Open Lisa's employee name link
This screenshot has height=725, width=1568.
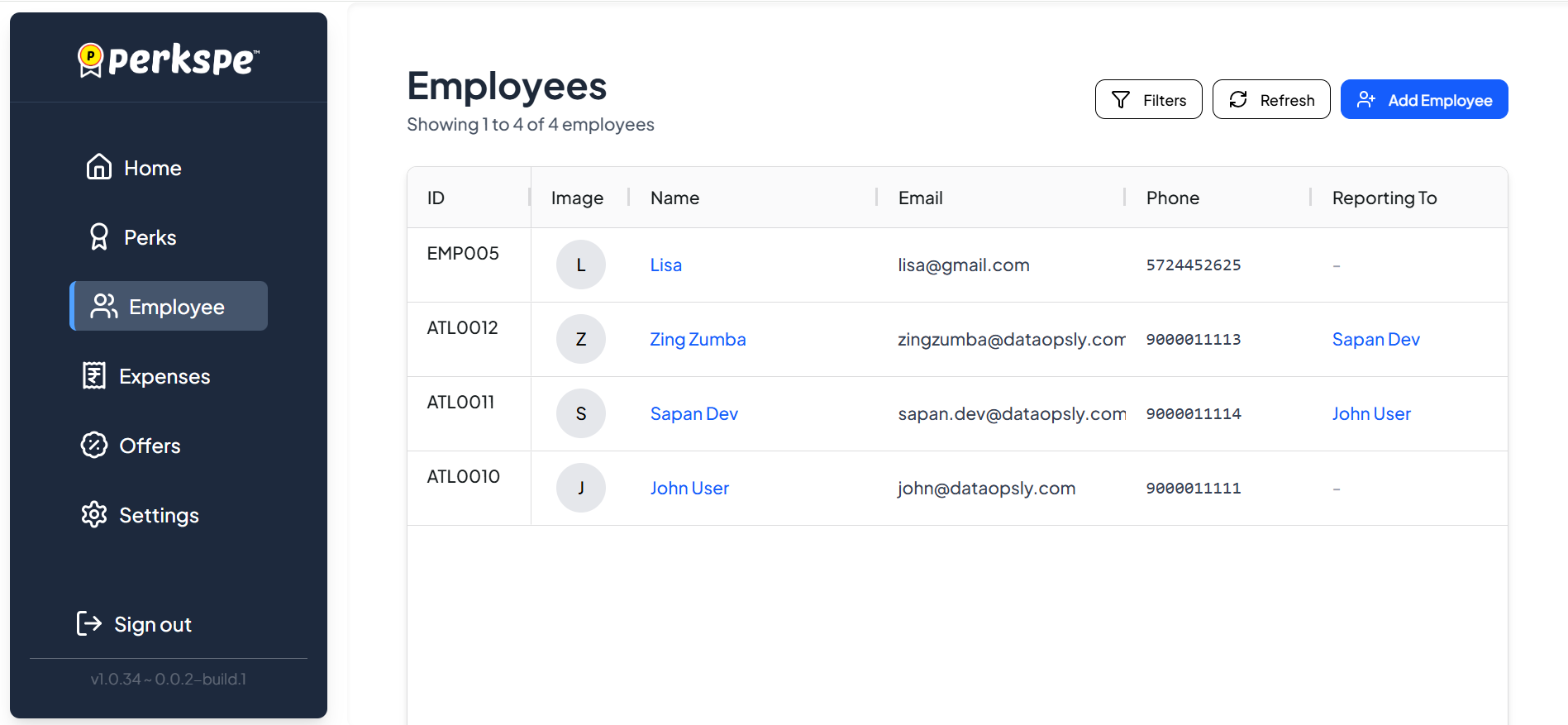click(665, 265)
